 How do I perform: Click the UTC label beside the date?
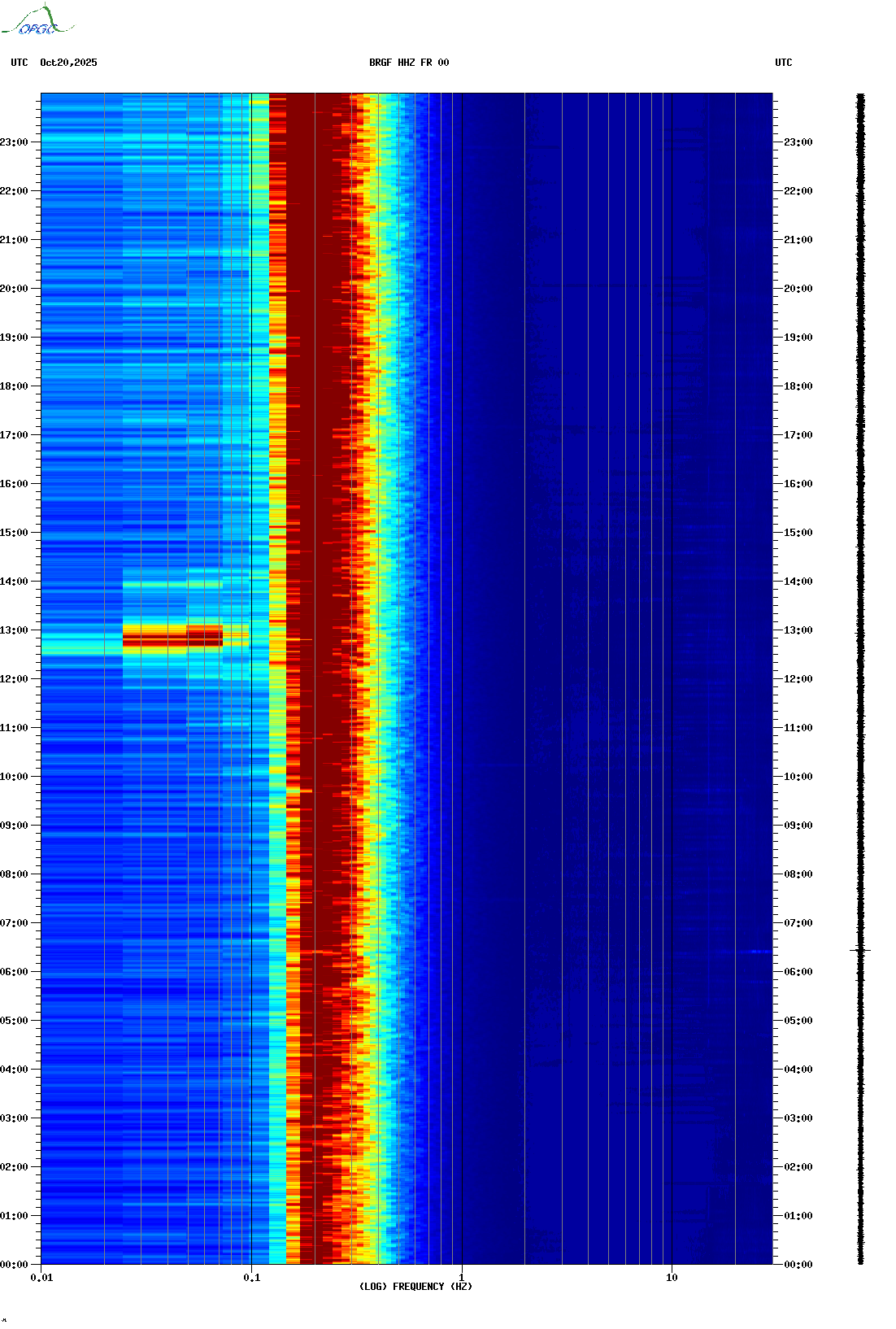click(x=20, y=63)
